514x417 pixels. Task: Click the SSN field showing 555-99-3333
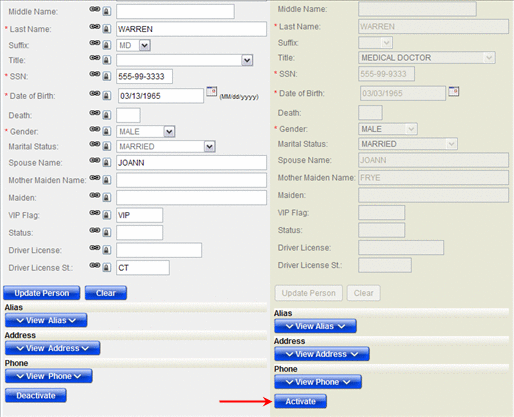(144, 76)
